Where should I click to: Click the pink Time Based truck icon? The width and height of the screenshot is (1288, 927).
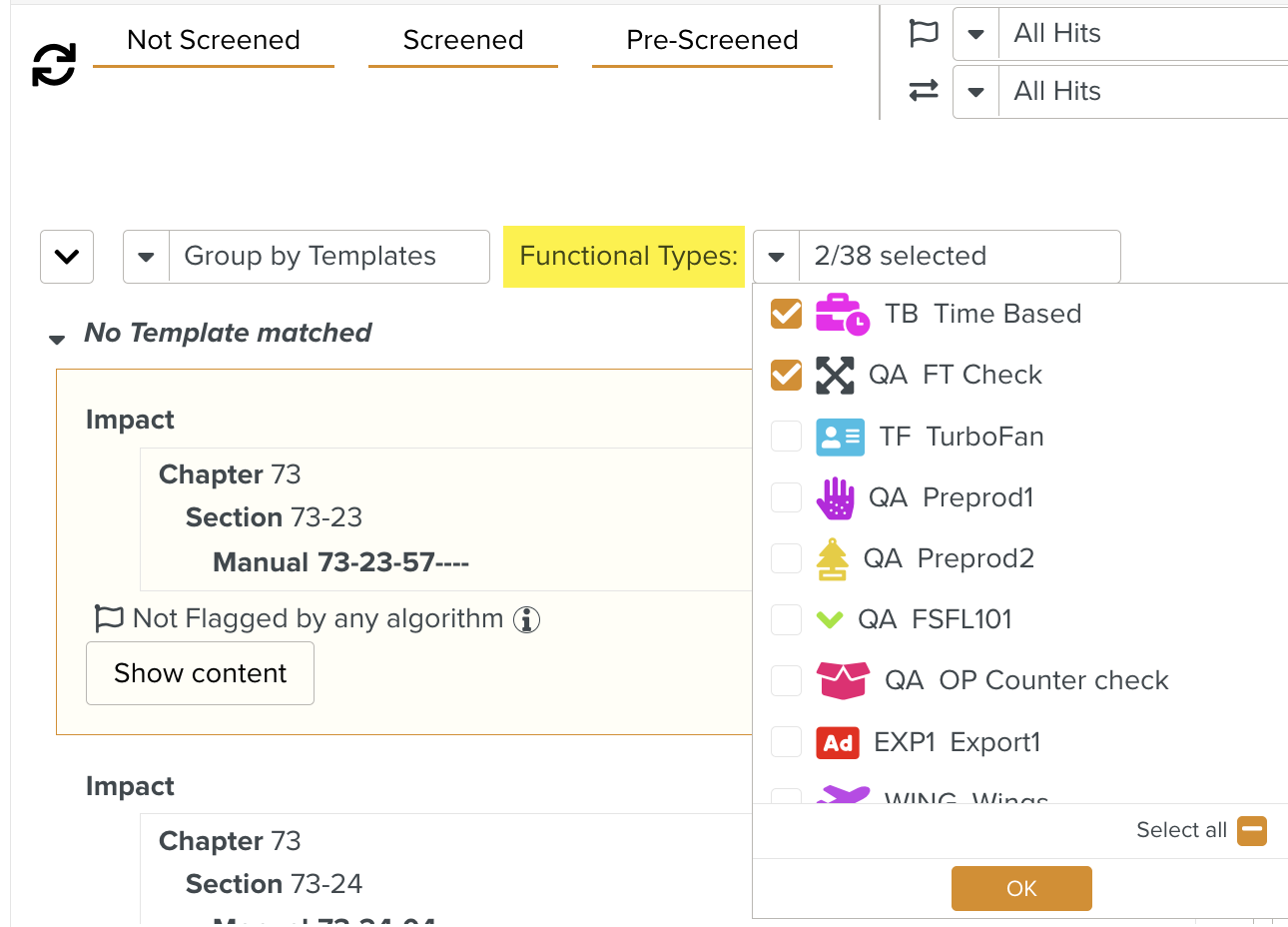pos(842,313)
